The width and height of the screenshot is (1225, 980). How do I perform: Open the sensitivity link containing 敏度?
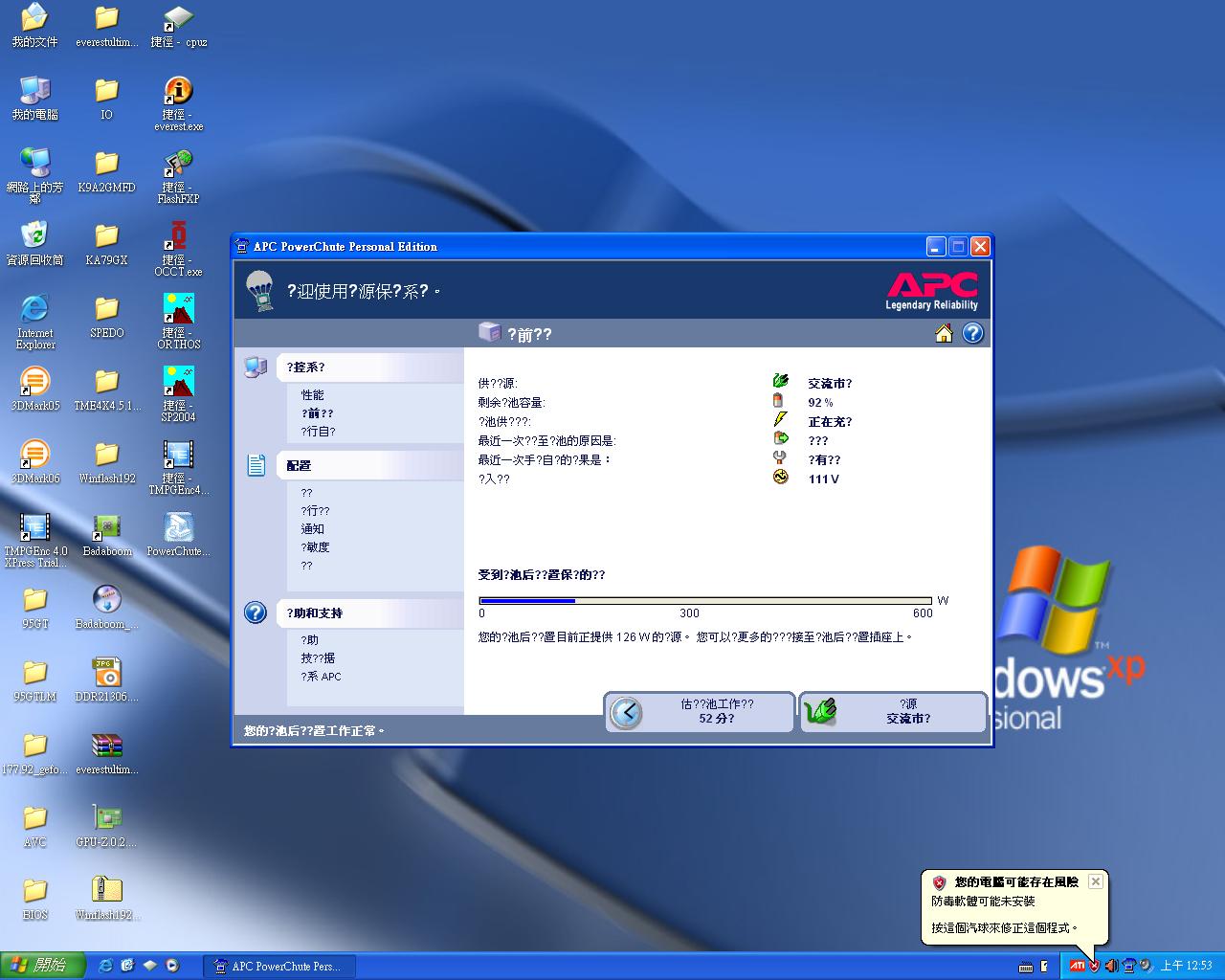point(315,547)
